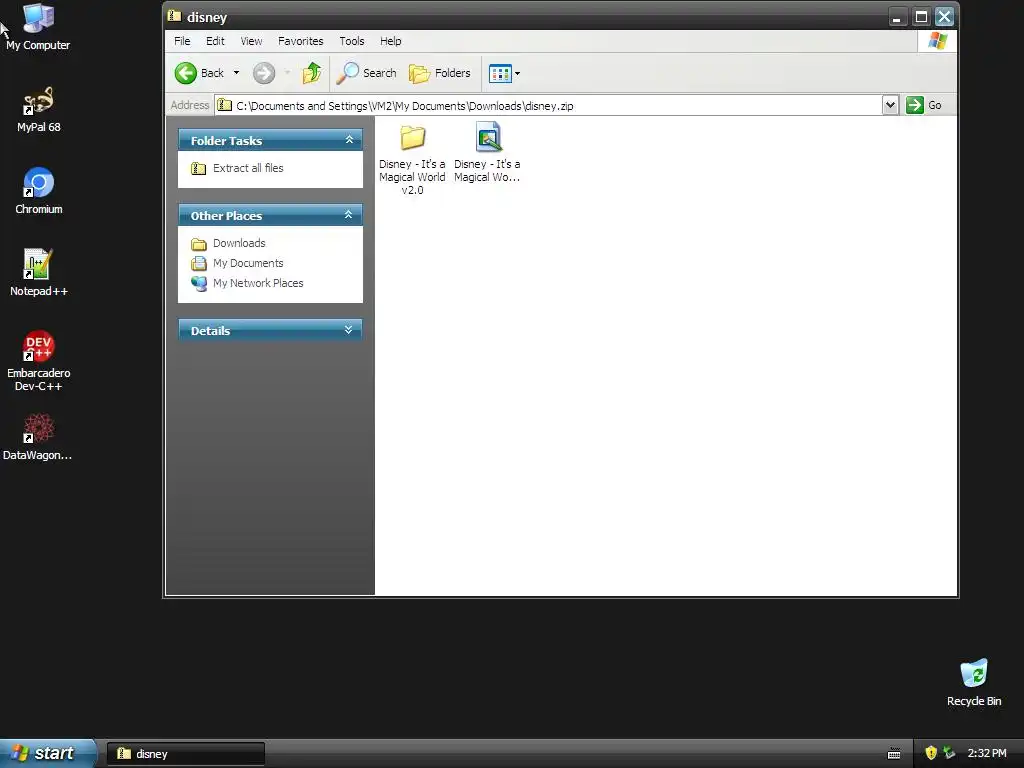Click the address path field
Viewport: 1024px width, 768px height.
tap(549, 105)
